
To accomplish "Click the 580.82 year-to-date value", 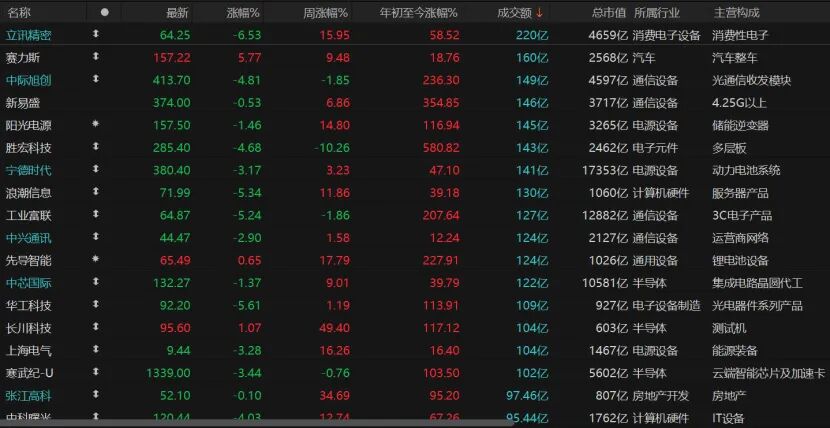I will coord(441,148).
